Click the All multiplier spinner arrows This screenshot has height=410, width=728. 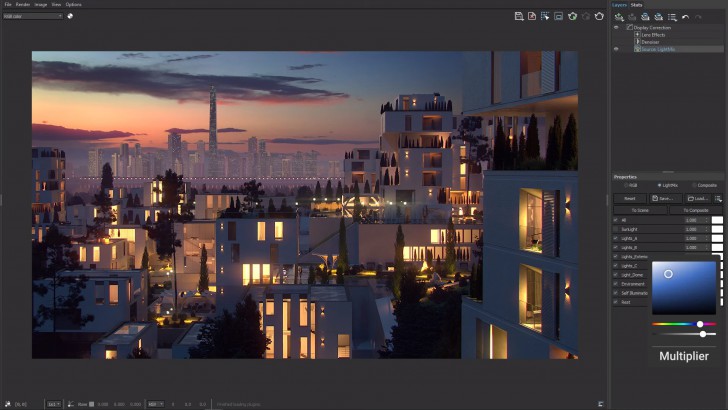tap(707, 220)
